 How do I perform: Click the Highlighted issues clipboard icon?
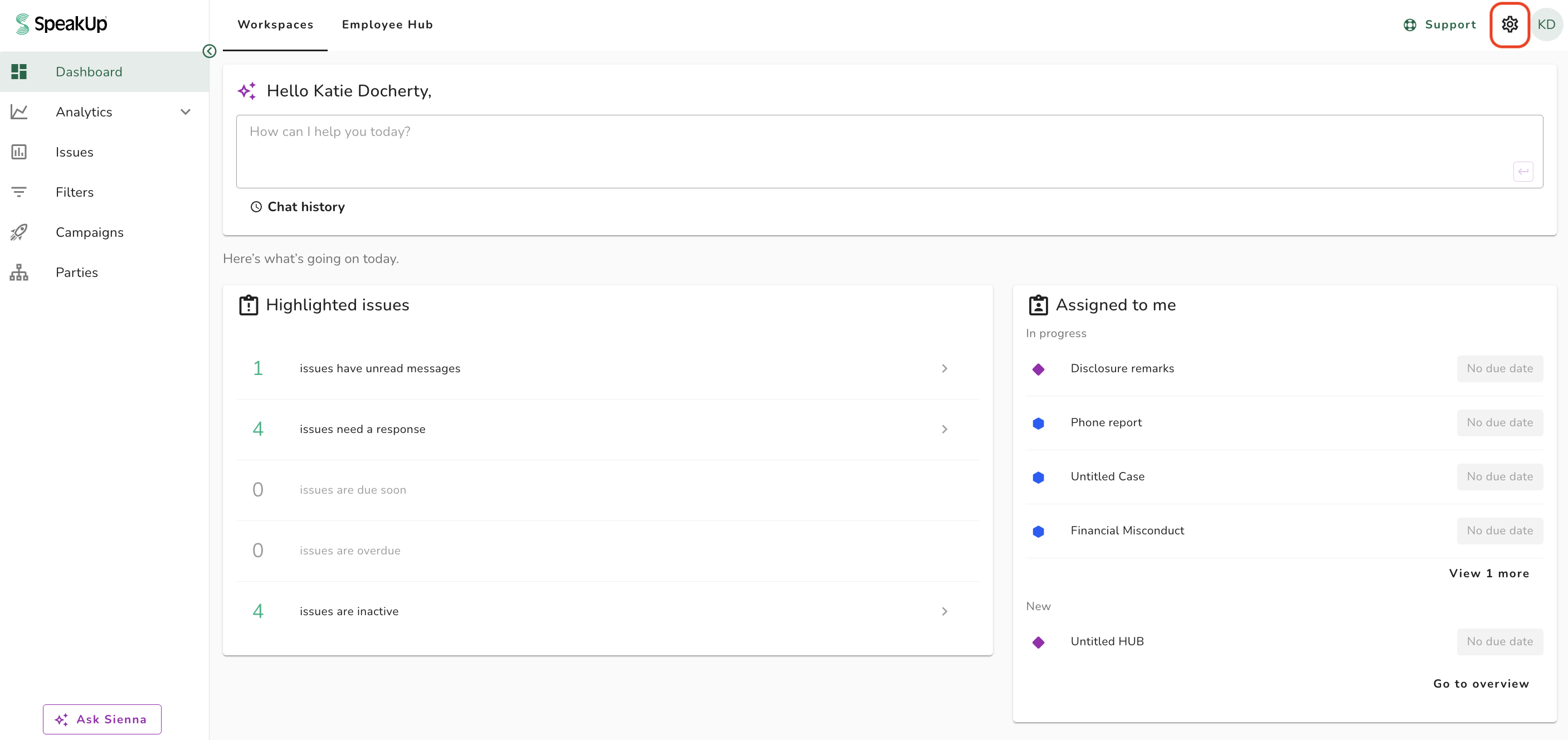(249, 305)
